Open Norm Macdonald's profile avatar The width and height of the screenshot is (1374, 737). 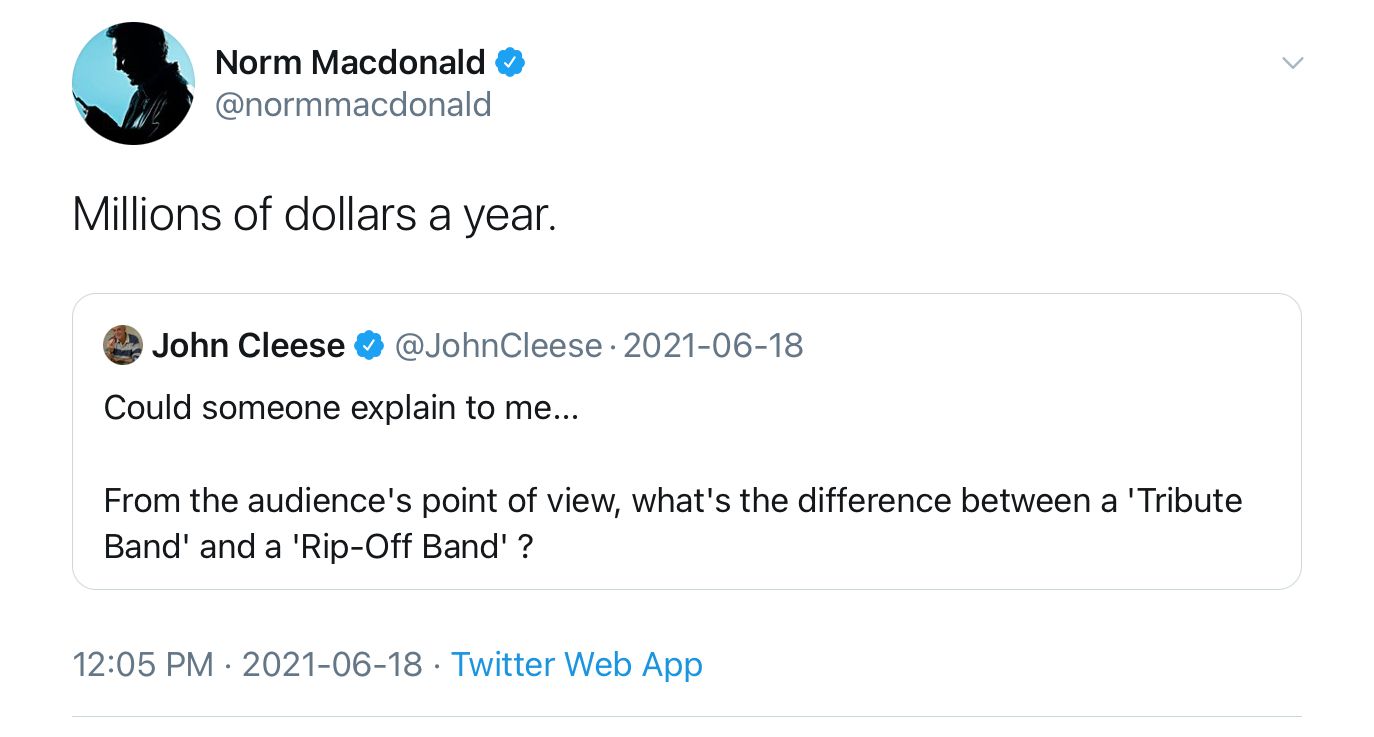coord(133,83)
